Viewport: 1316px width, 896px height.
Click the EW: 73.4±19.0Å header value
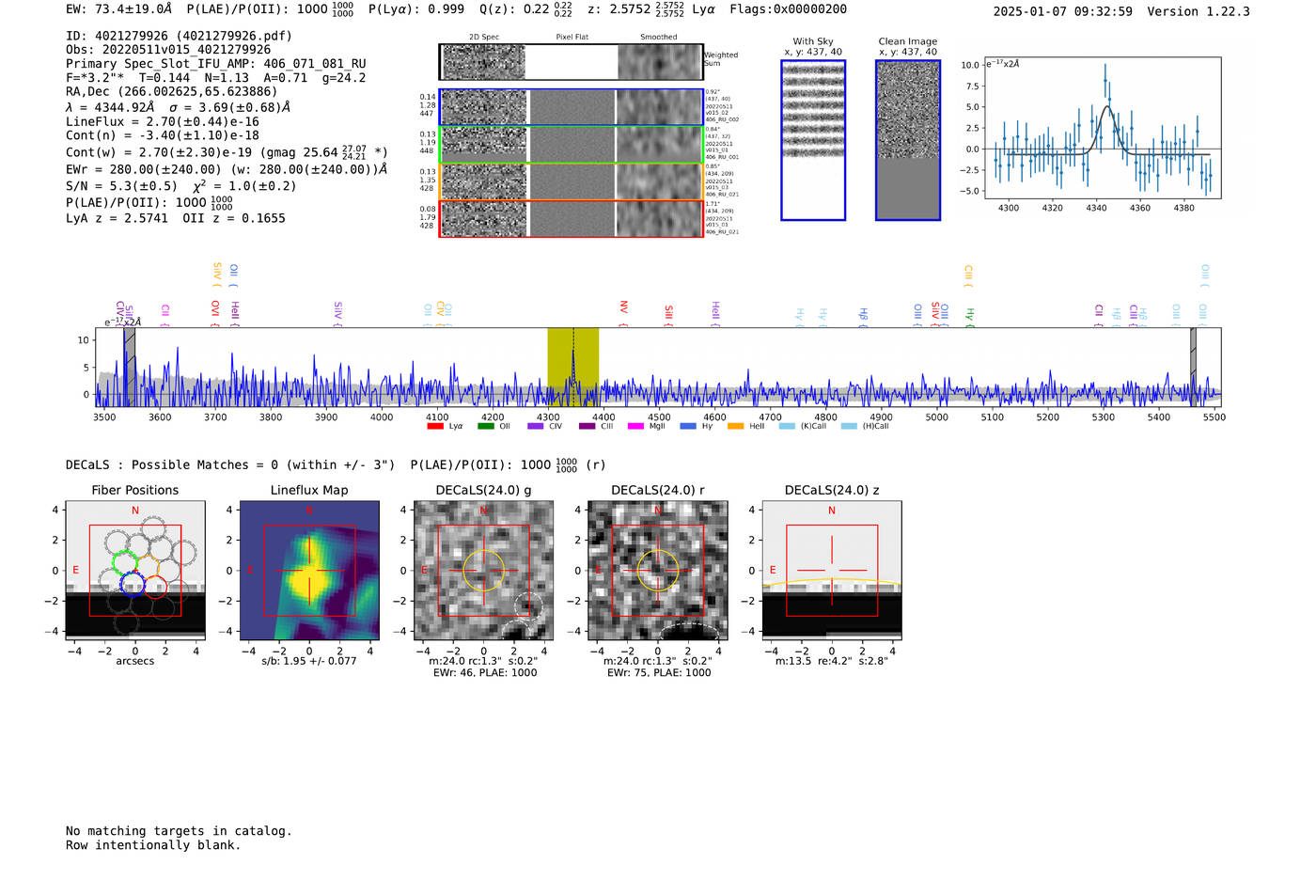[119, 8]
